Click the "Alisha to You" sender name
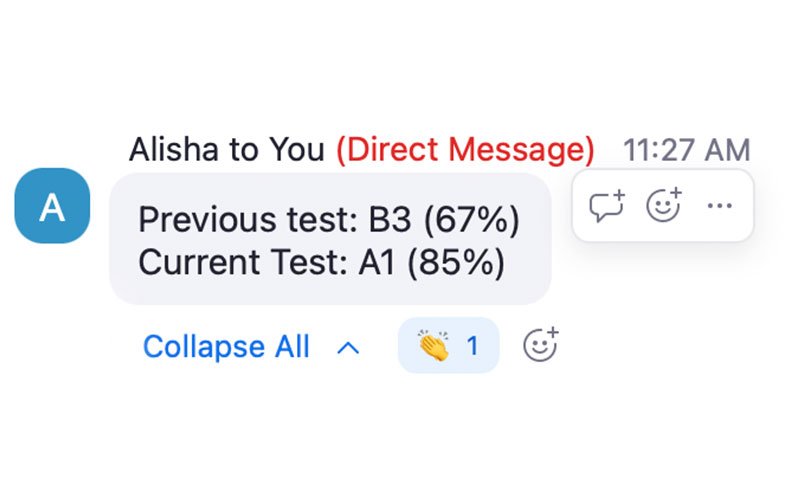The width and height of the screenshot is (800, 500). [227, 150]
